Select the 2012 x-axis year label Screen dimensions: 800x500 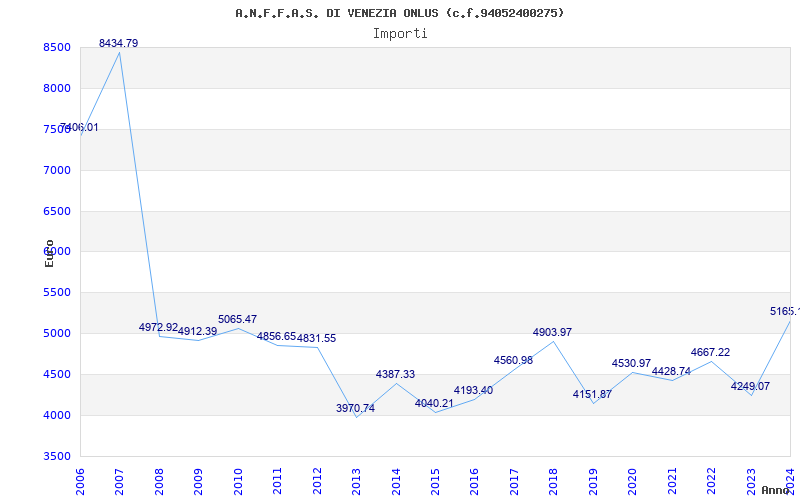point(317,482)
